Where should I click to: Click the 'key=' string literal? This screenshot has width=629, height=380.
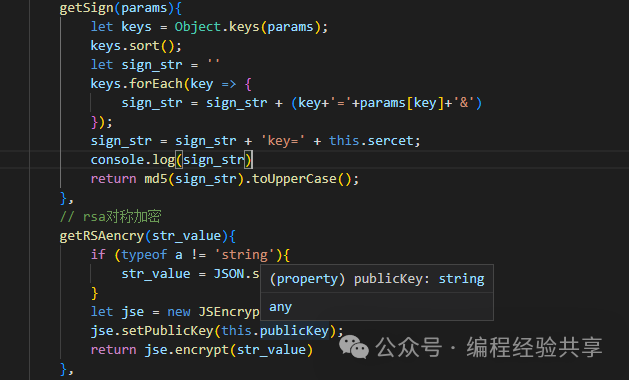[283, 140]
